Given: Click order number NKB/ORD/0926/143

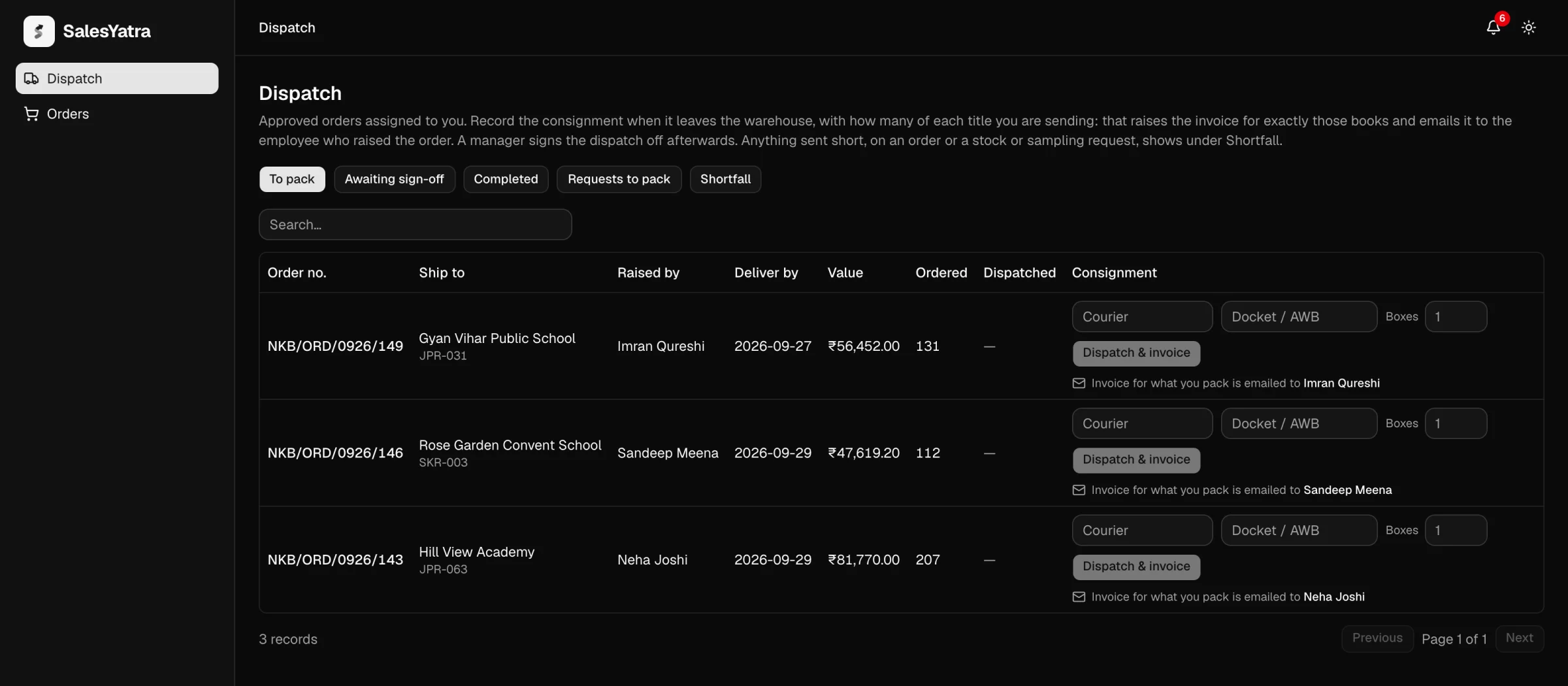Looking at the screenshot, I should coord(335,560).
